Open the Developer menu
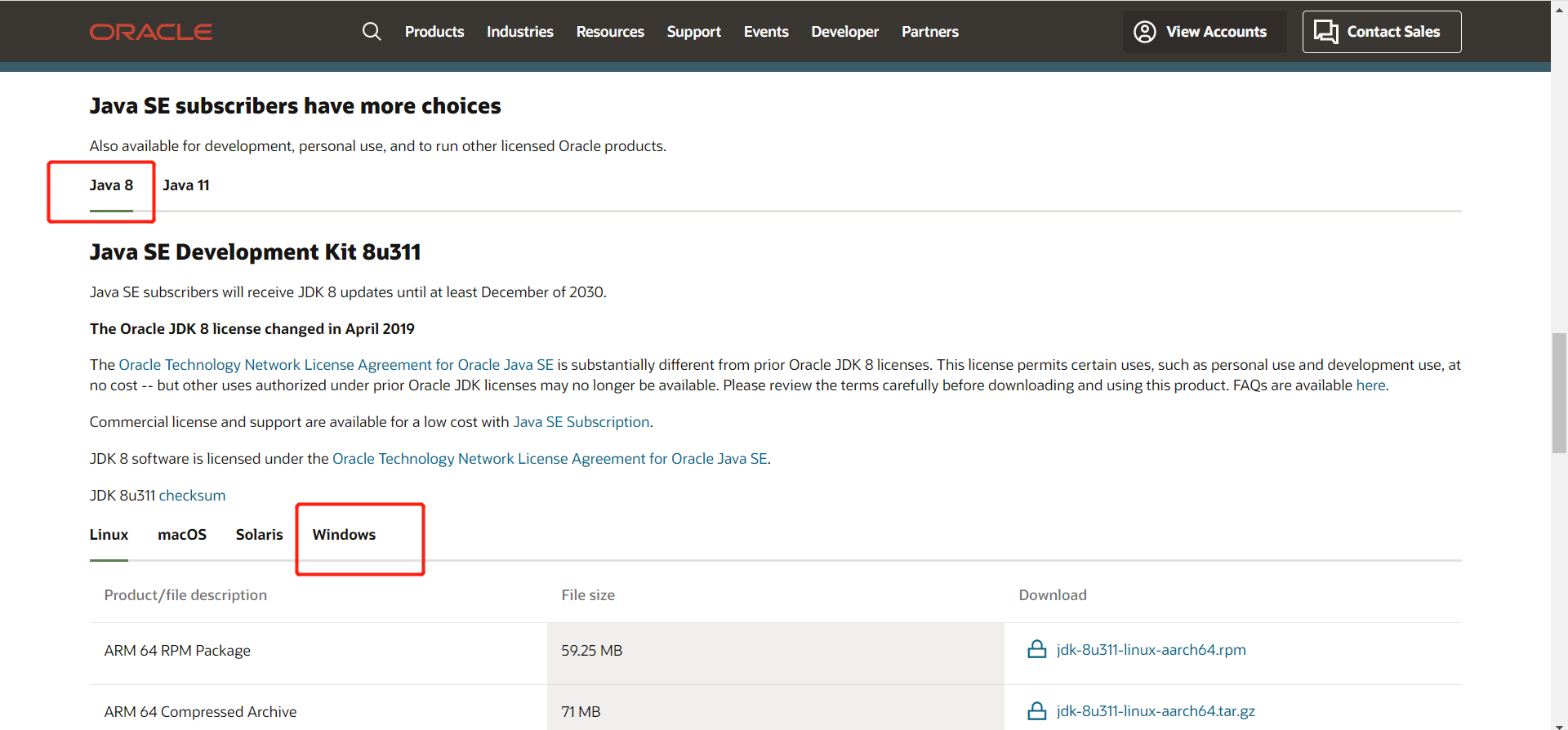This screenshot has height=730, width=1568. click(x=845, y=32)
